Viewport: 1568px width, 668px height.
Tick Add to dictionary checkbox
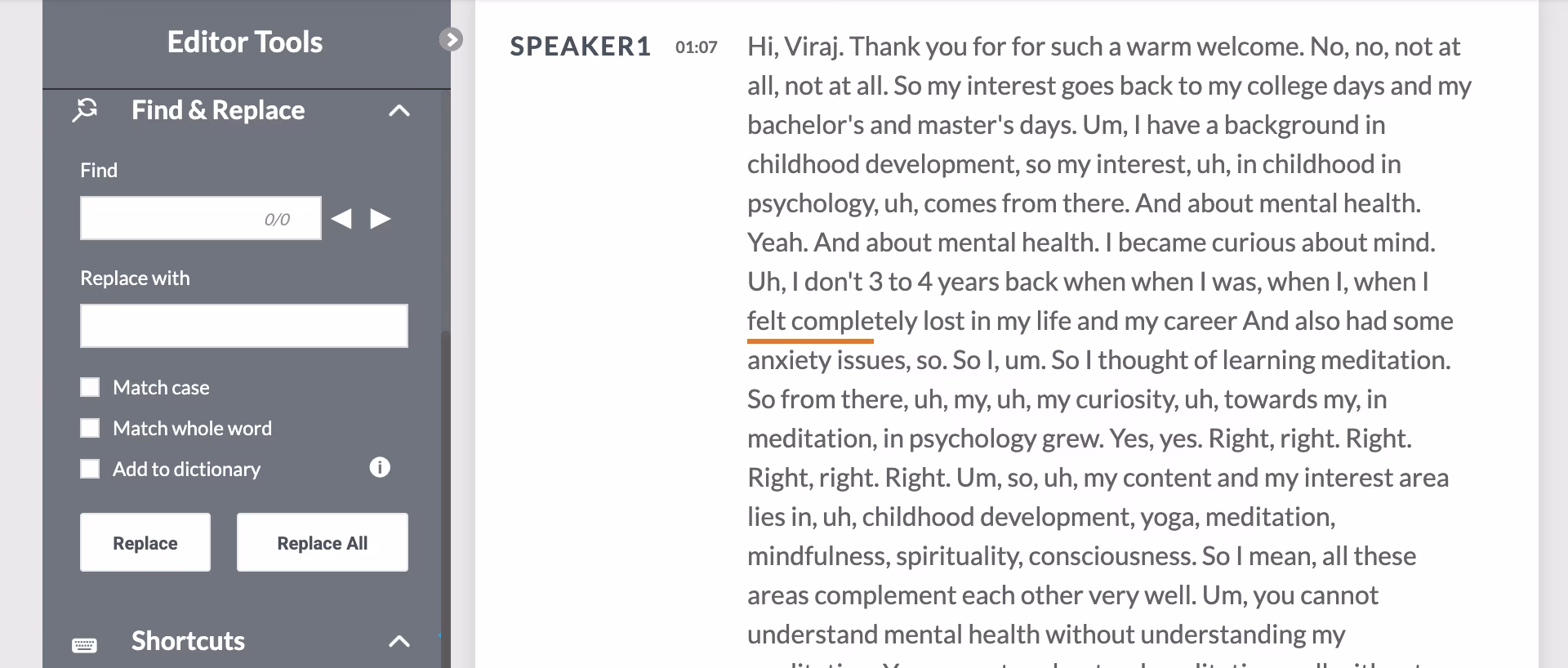(x=90, y=469)
